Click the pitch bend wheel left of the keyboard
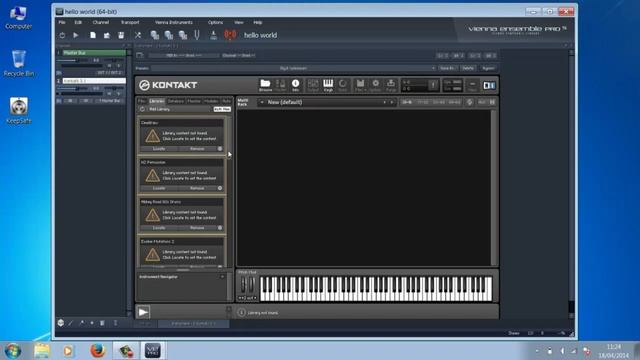This screenshot has height=360, width=640. pos(243,284)
